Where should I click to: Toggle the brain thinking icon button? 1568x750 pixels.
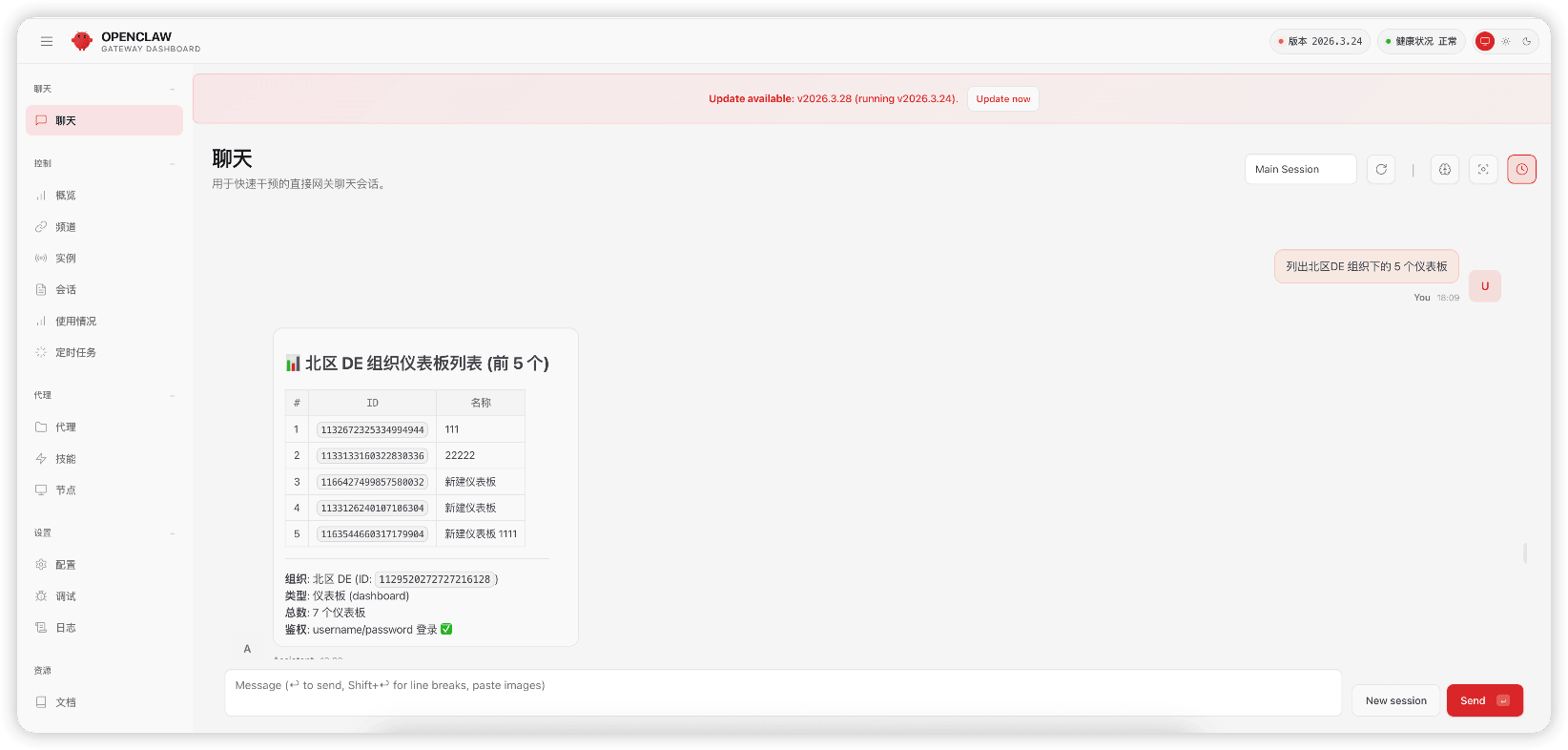(x=1445, y=169)
